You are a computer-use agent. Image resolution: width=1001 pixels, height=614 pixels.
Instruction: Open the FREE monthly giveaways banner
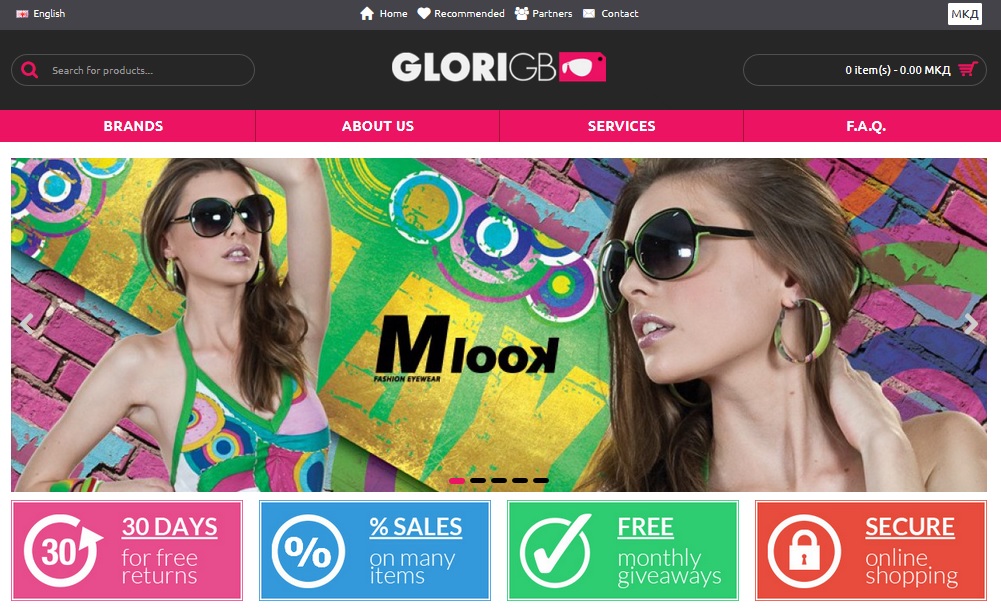point(622,551)
